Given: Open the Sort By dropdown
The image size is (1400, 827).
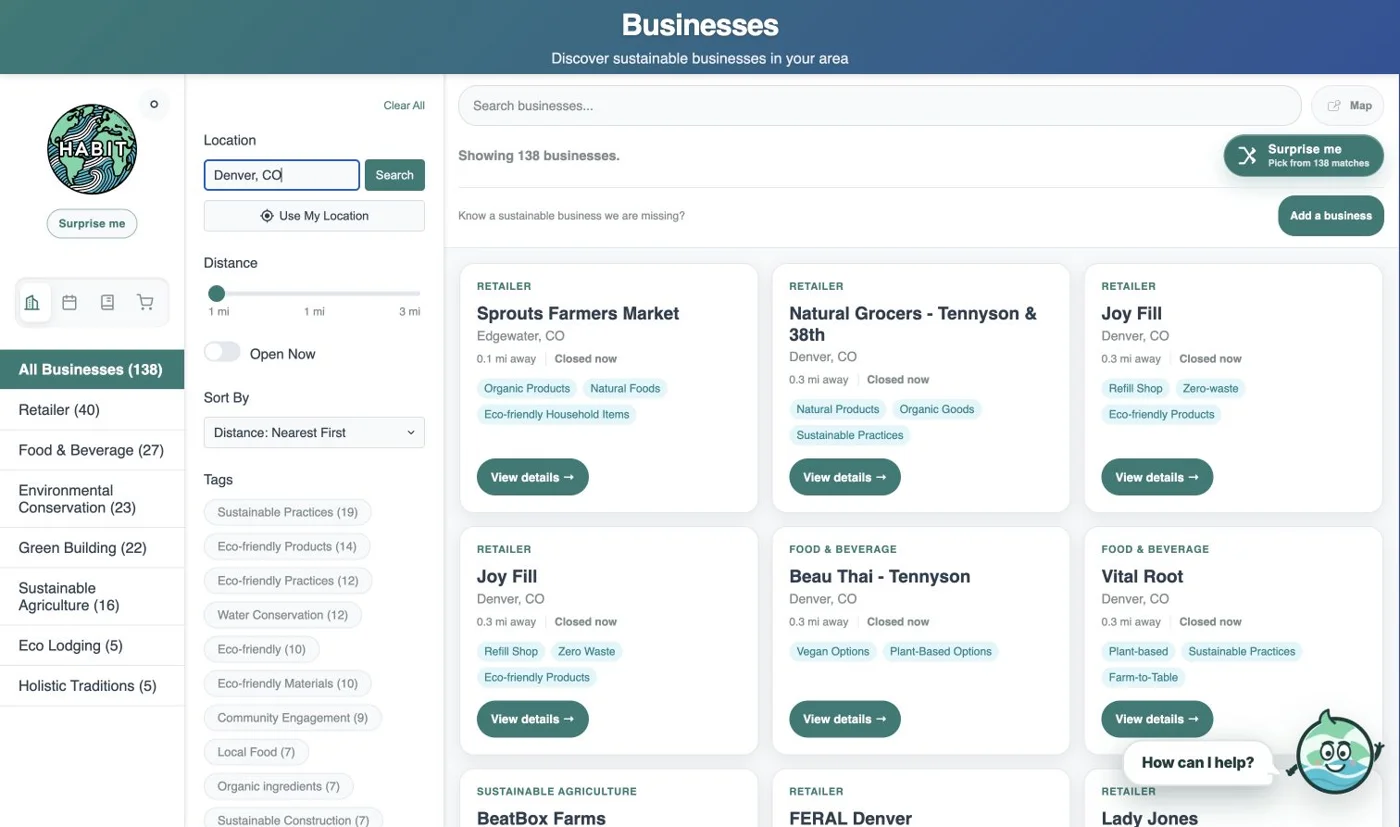Looking at the screenshot, I should point(314,432).
